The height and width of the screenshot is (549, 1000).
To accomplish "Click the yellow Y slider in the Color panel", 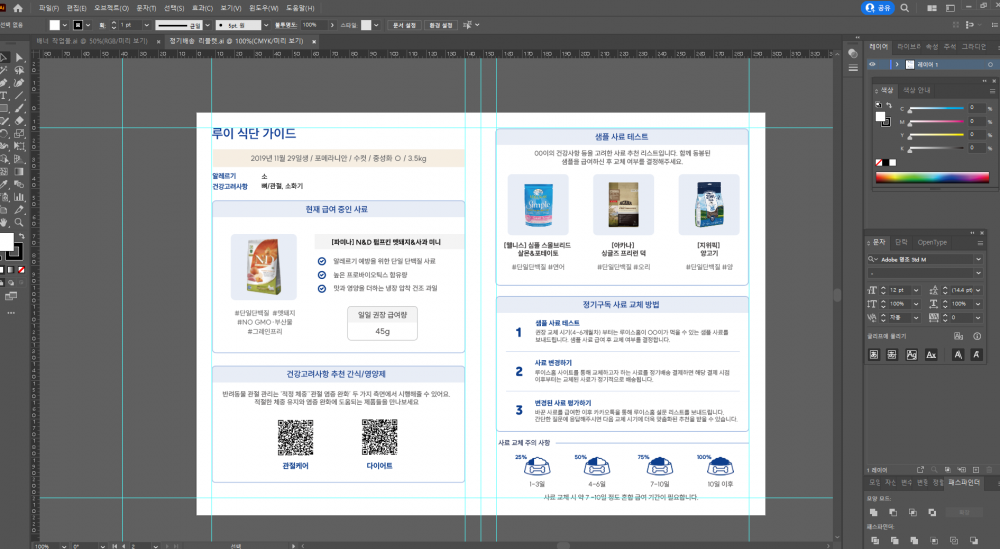I will [936, 135].
